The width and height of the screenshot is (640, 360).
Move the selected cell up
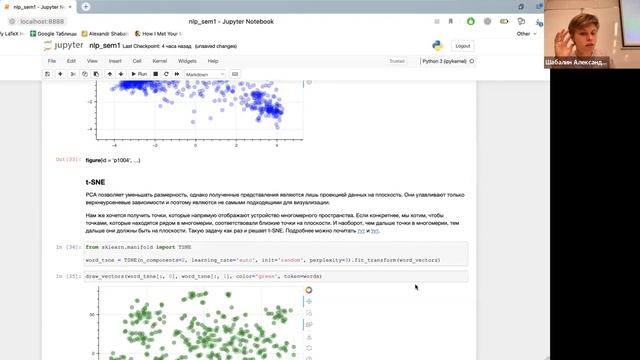tap(109, 74)
